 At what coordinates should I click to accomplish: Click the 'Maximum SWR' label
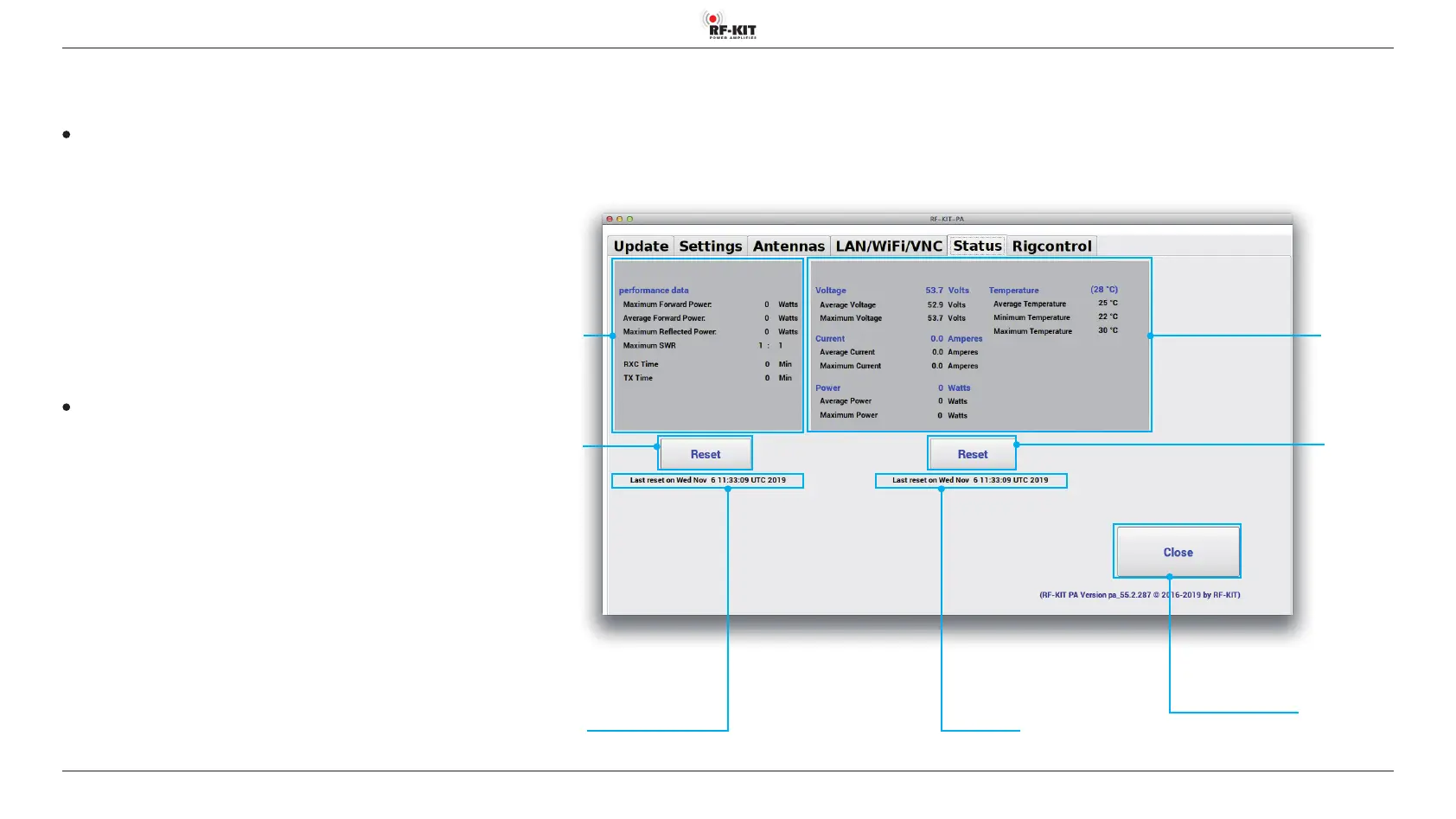[x=649, y=346]
